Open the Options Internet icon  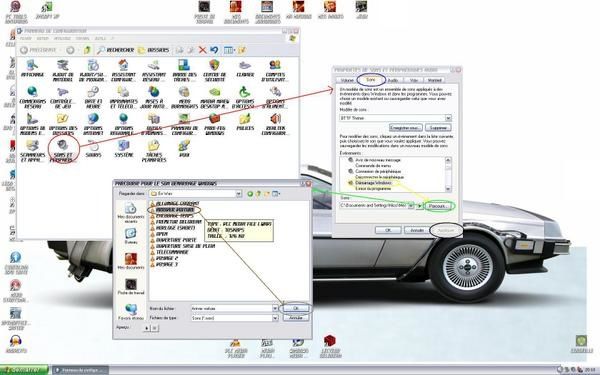(93, 124)
